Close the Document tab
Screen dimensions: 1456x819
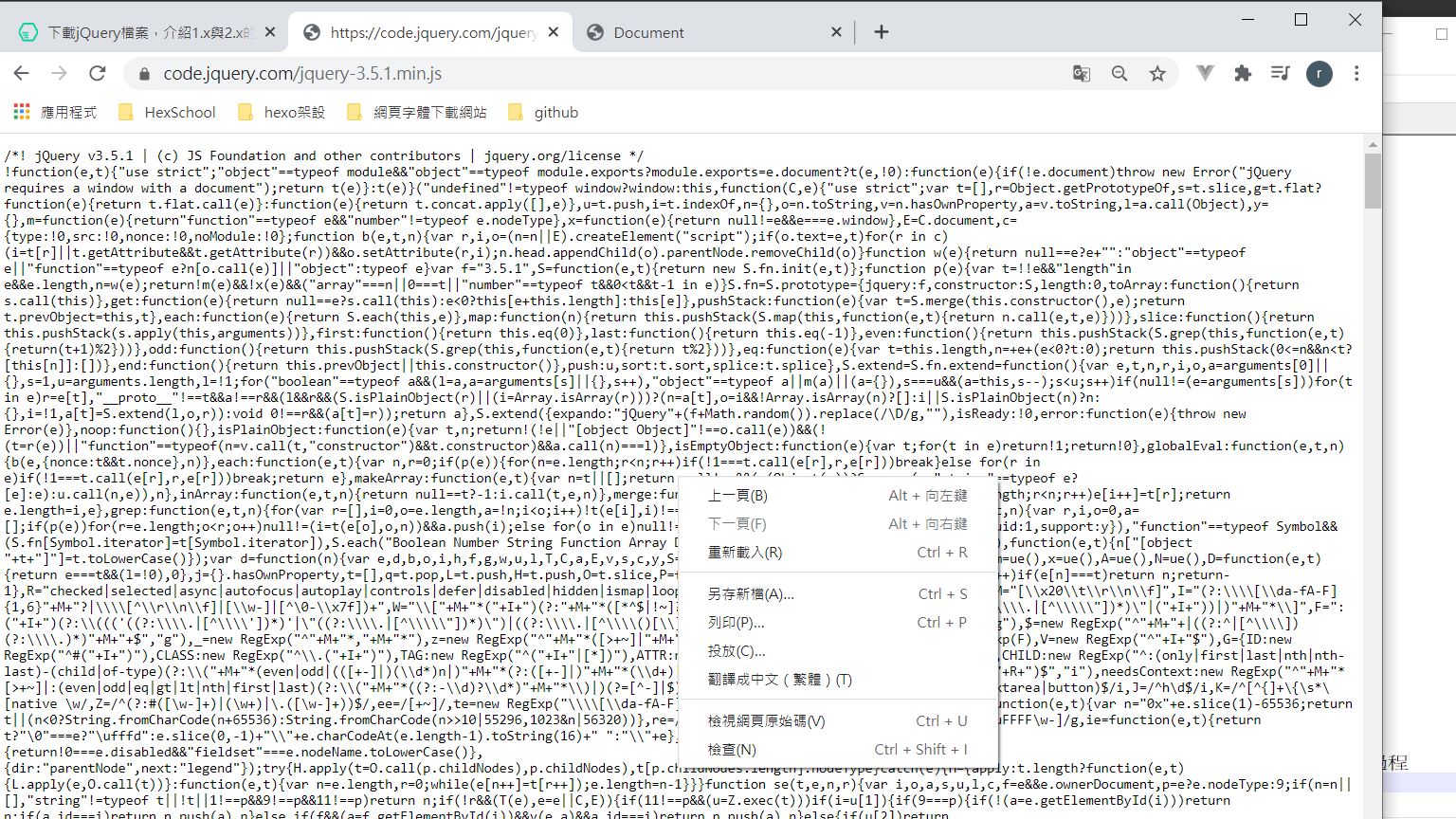836,32
